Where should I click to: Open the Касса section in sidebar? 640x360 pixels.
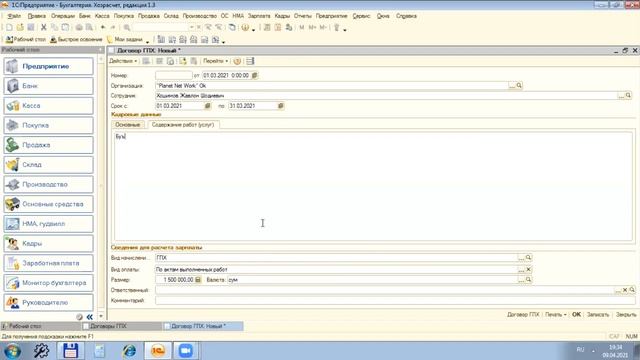[49, 105]
